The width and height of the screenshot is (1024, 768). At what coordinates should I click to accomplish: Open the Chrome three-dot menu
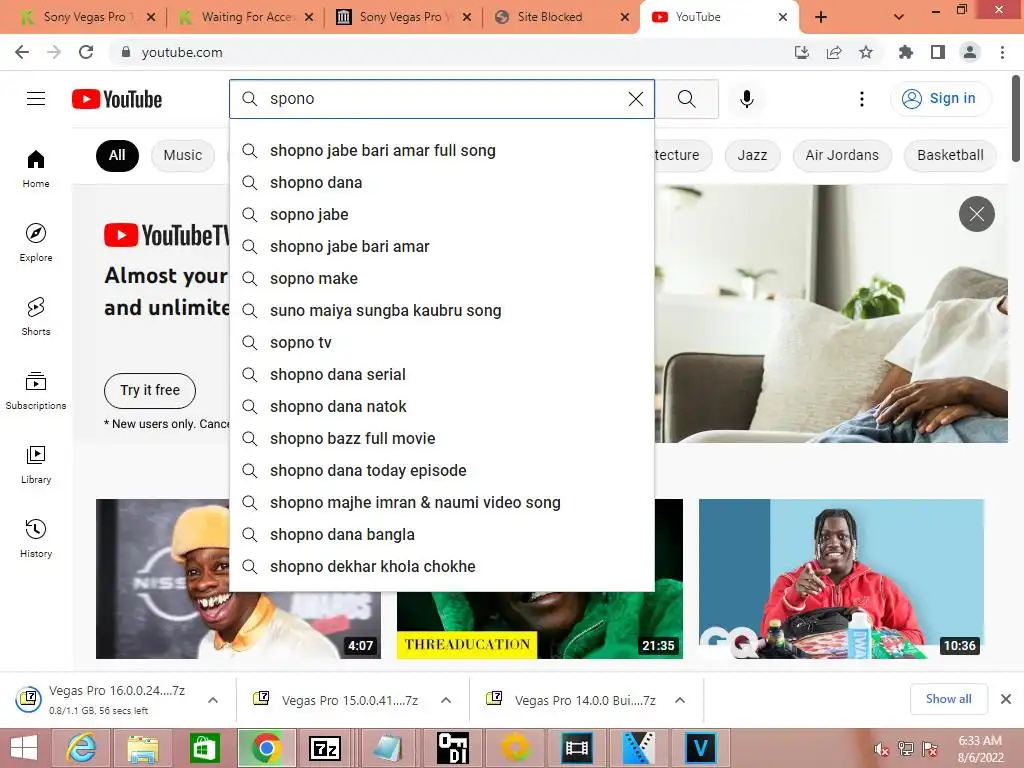coord(1002,52)
